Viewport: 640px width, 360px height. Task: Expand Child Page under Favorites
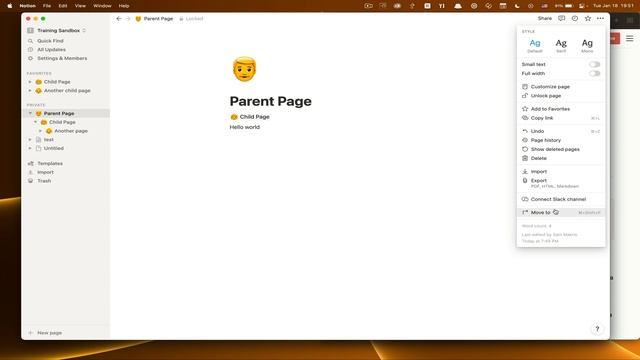pyautogui.click(x=30, y=82)
